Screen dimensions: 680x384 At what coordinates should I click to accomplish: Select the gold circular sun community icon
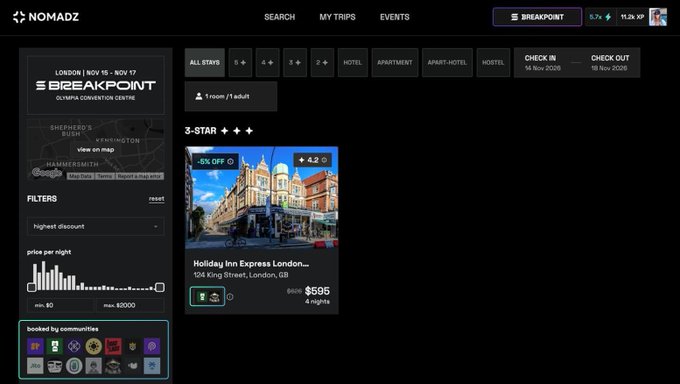[94, 346]
